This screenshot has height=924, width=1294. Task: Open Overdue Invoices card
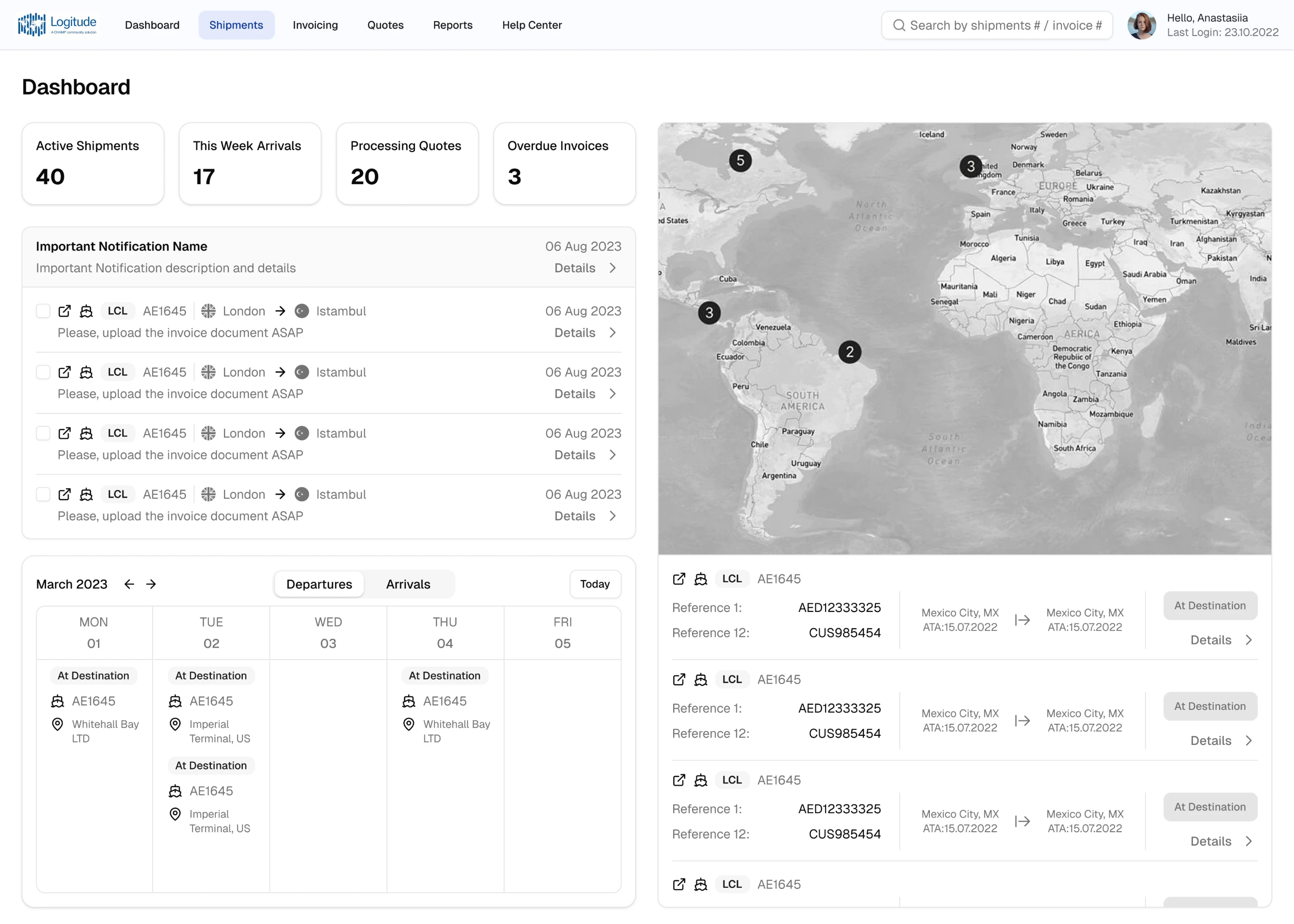[564, 164]
